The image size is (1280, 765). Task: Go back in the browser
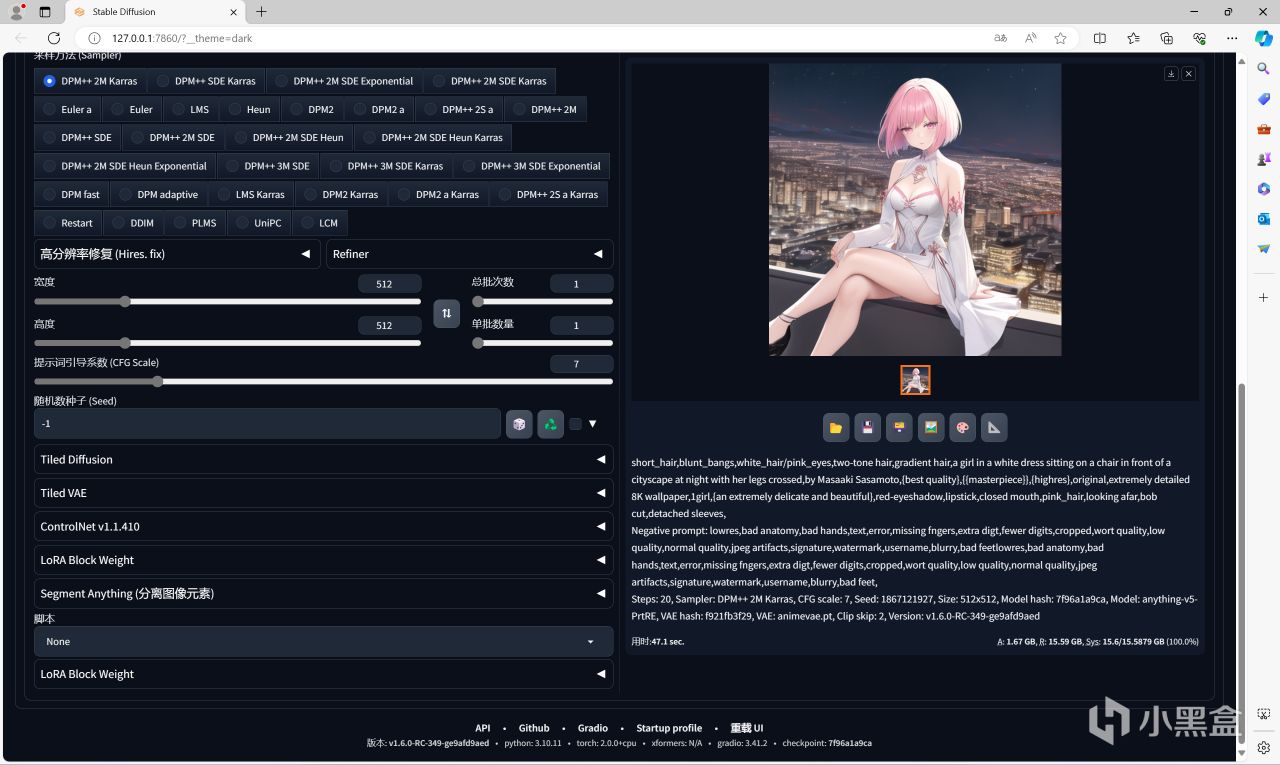click(x=21, y=38)
